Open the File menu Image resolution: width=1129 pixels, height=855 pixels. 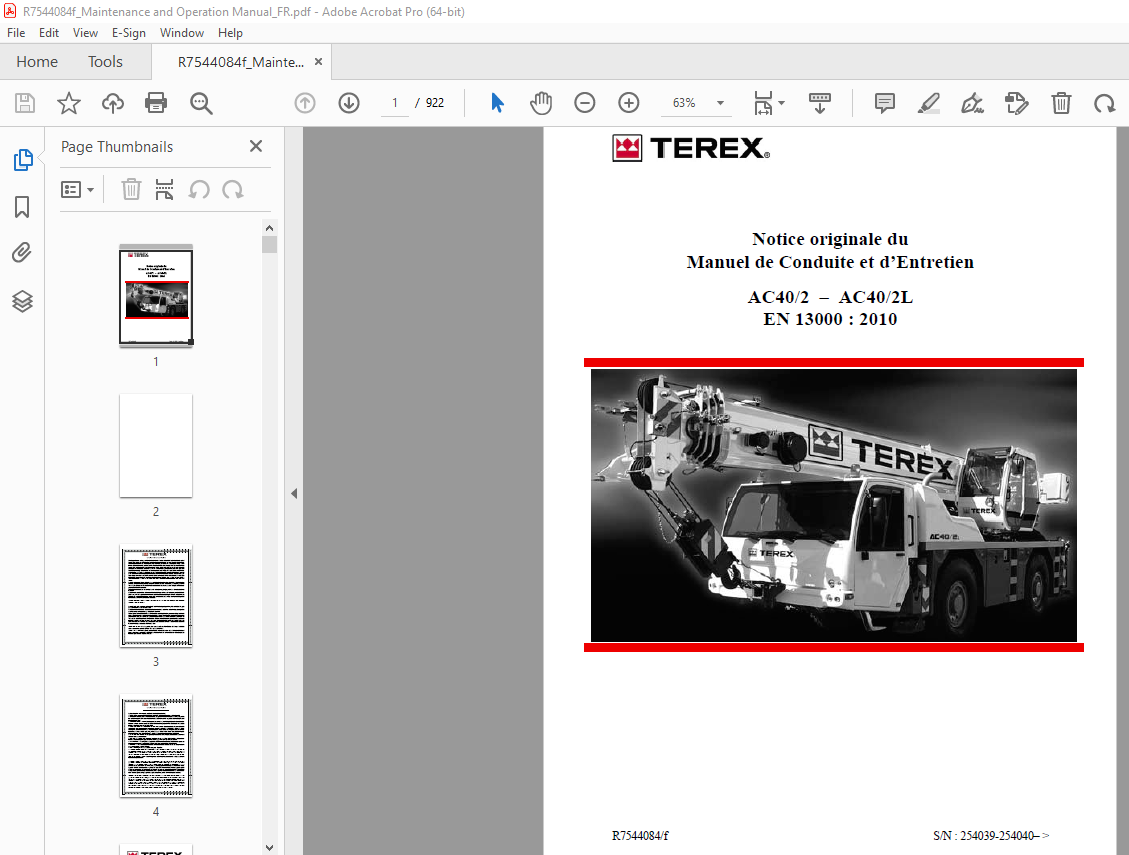tap(16, 33)
